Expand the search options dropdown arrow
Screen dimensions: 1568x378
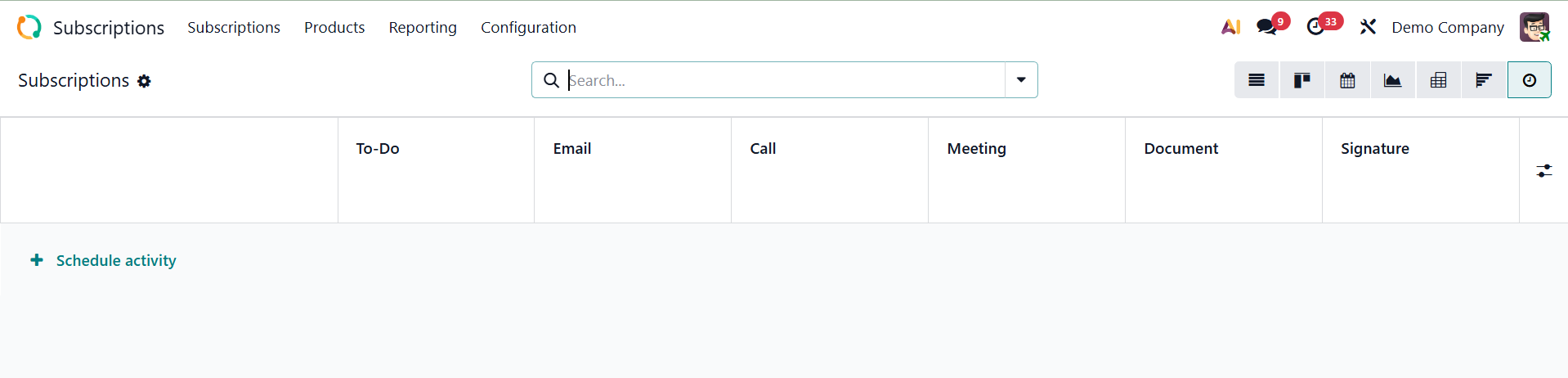tap(1021, 80)
